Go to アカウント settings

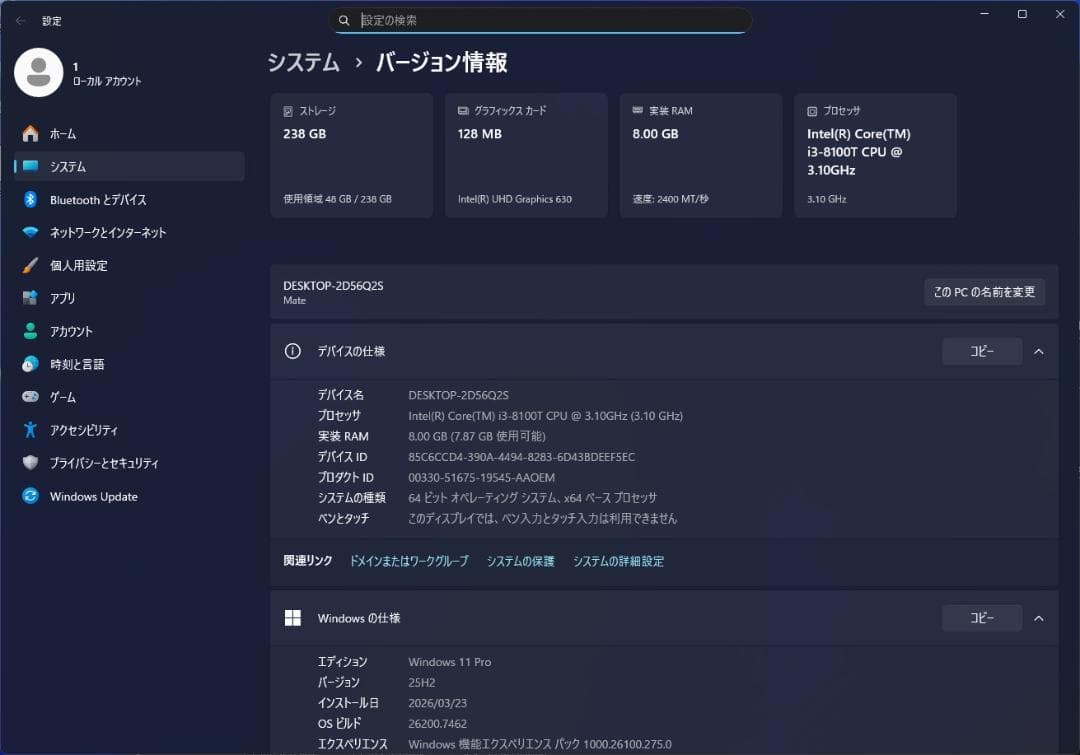[129, 331]
